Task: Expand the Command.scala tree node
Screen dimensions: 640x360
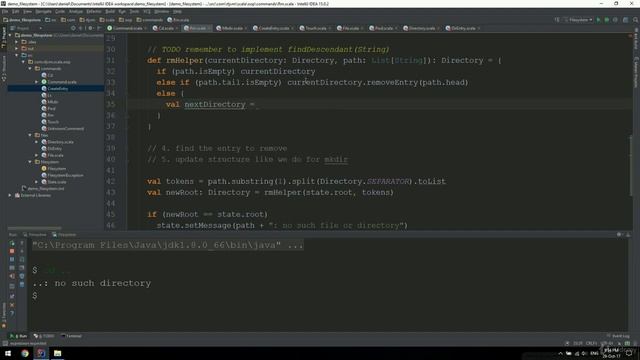Action: [37, 82]
